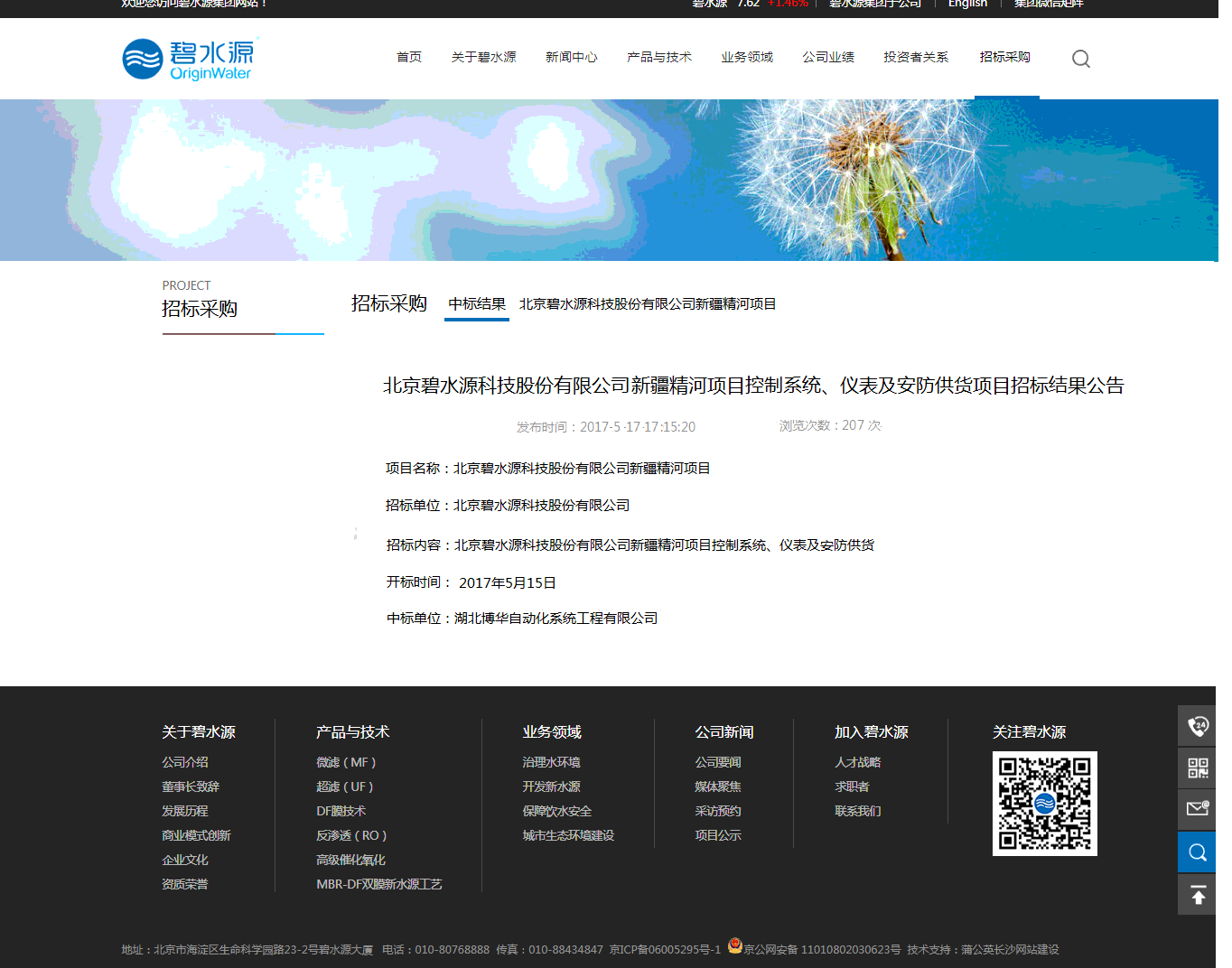This screenshot has width=1232, height=968.
Task: Select 招标采购 in the top navigation
Action: (1004, 57)
